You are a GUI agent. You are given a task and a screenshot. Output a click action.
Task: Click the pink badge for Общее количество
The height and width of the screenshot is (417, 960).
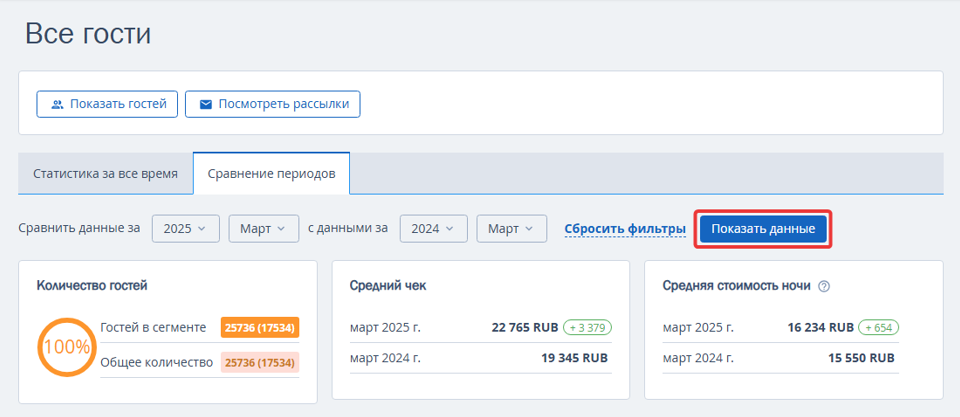pos(260,362)
